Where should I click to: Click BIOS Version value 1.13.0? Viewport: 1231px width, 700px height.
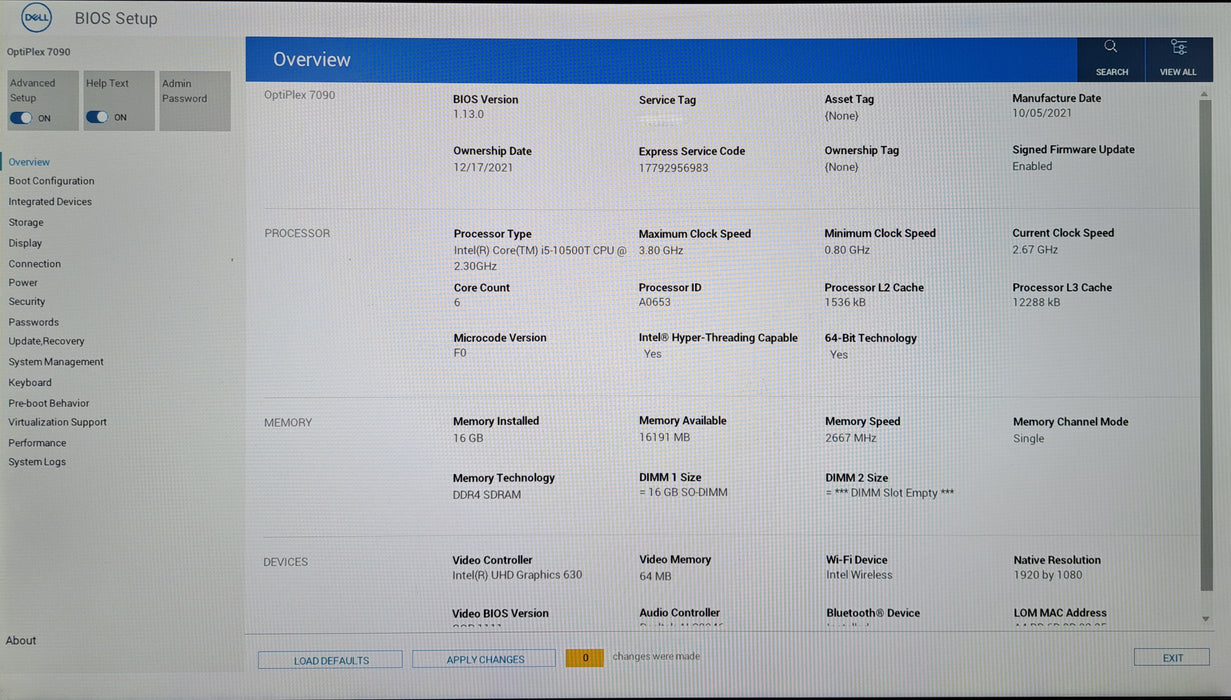(468, 115)
